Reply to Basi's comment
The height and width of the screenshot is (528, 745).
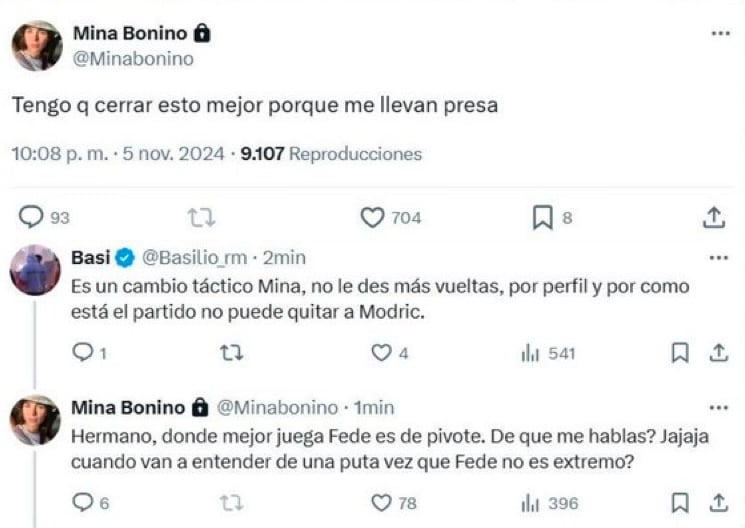[84, 353]
